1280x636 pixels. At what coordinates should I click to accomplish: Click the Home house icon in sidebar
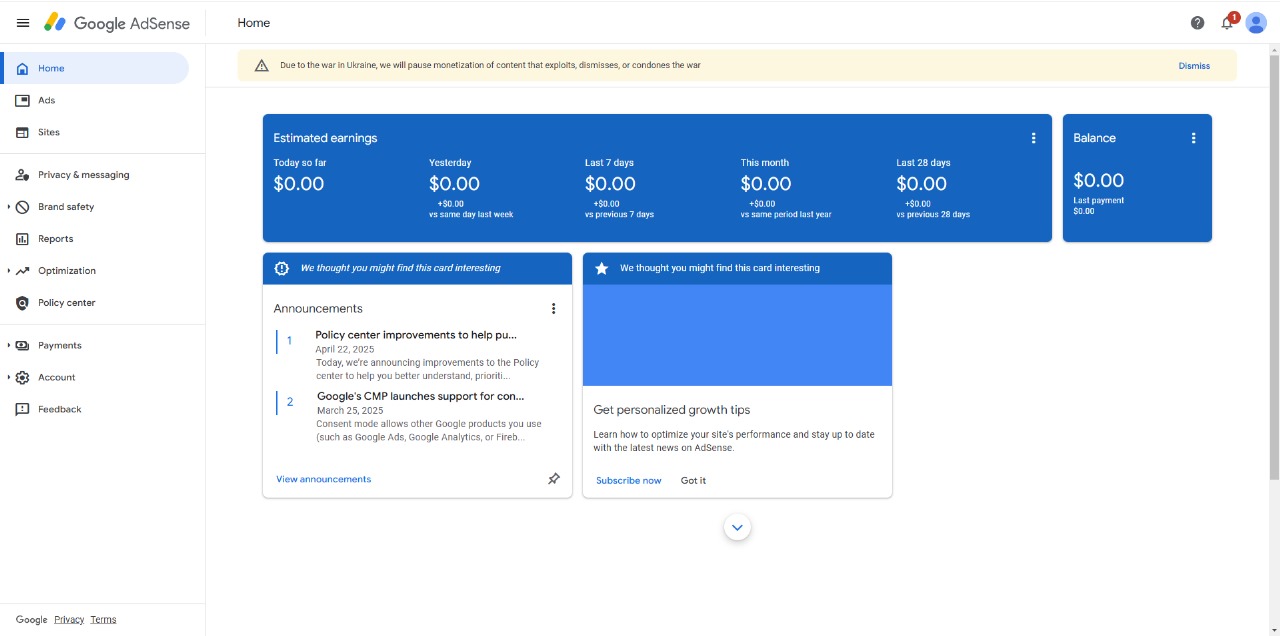click(x=22, y=69)
